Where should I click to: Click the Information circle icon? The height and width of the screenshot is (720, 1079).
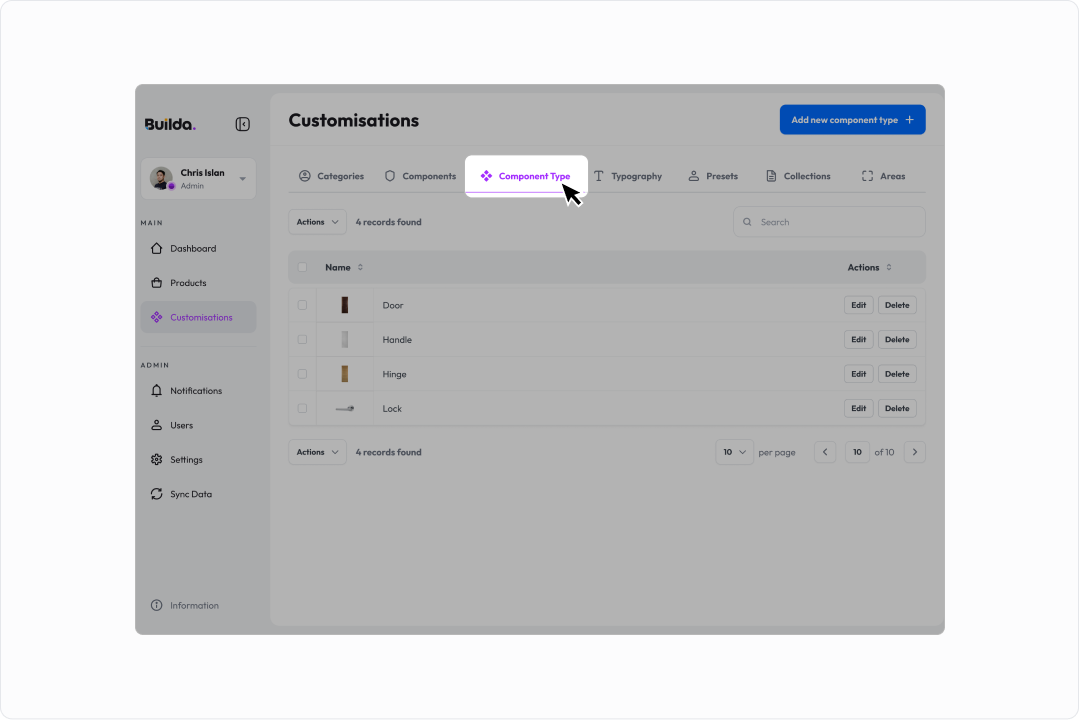click(x=157, y=606)
